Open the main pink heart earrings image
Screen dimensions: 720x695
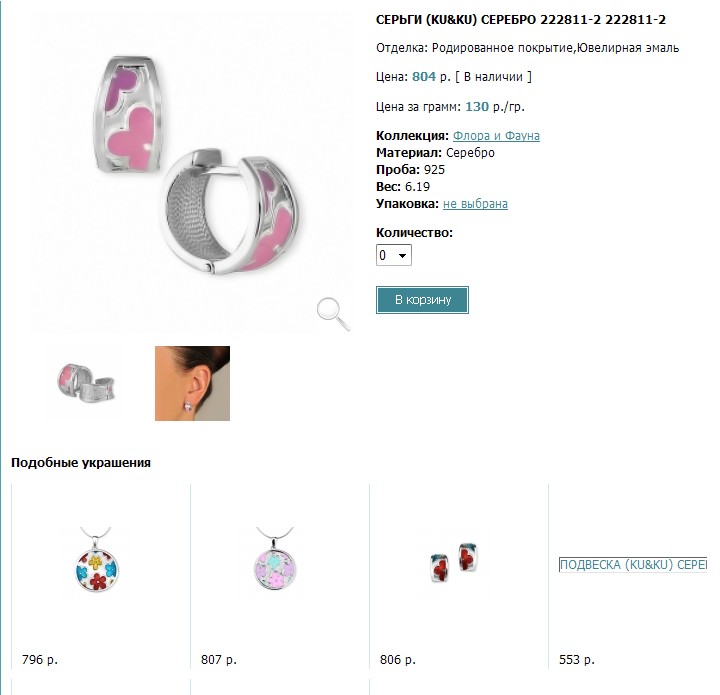click(192, 172)
